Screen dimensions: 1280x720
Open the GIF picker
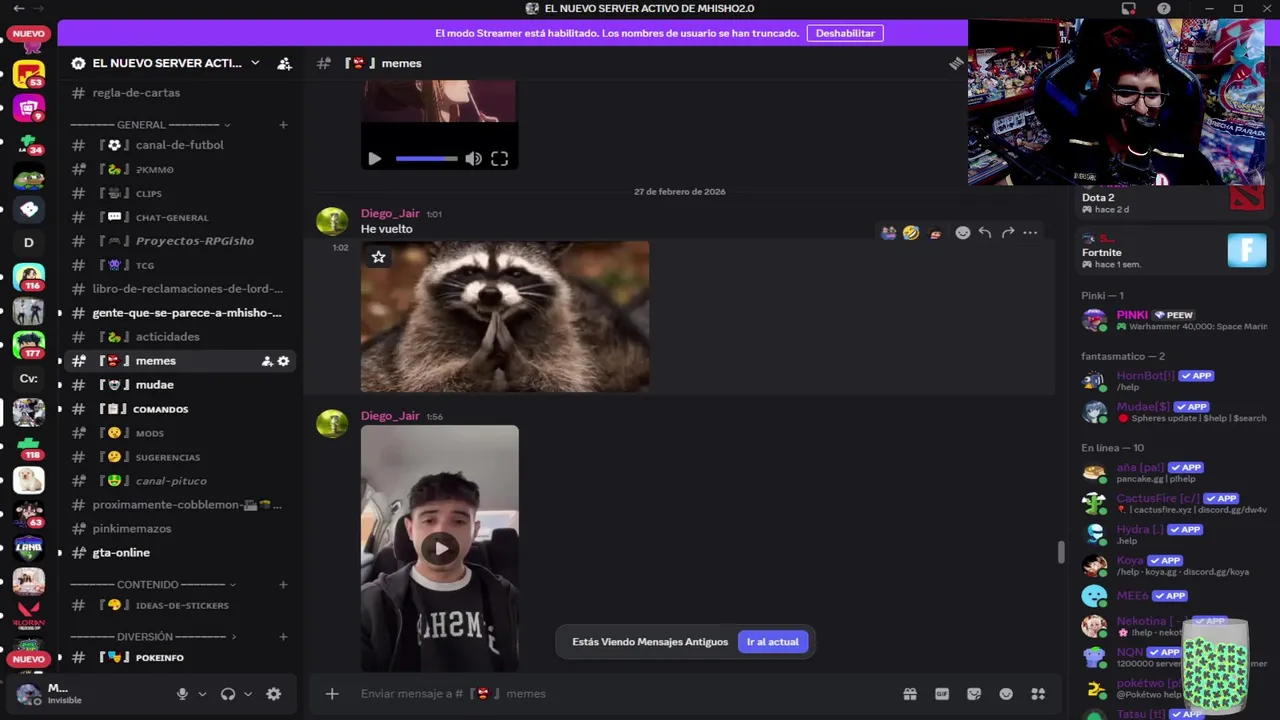tap(942, 694)
